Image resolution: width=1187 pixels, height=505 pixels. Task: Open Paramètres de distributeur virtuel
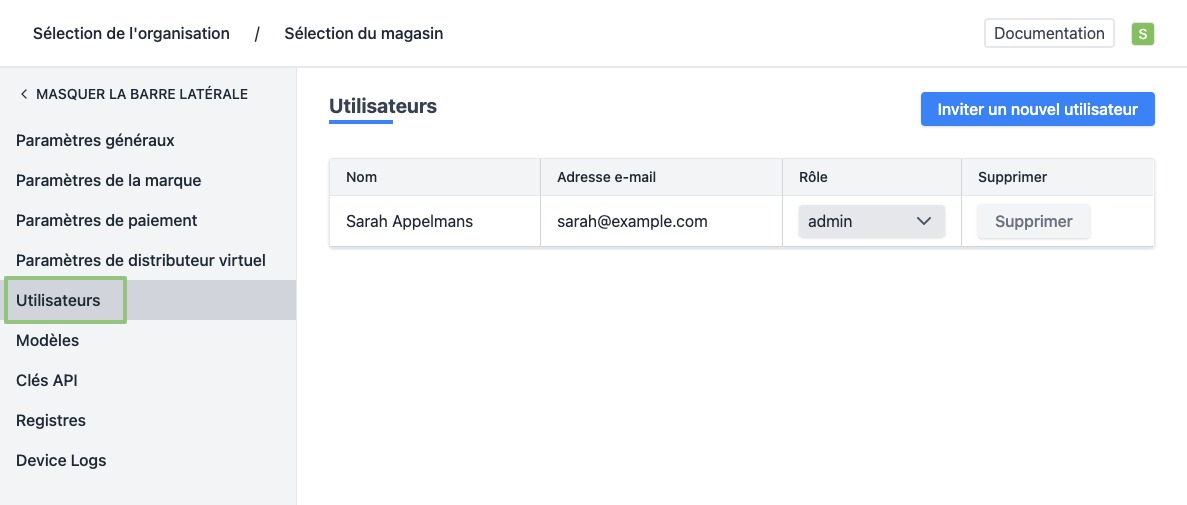pyautogui.click(x=141, y=261)
